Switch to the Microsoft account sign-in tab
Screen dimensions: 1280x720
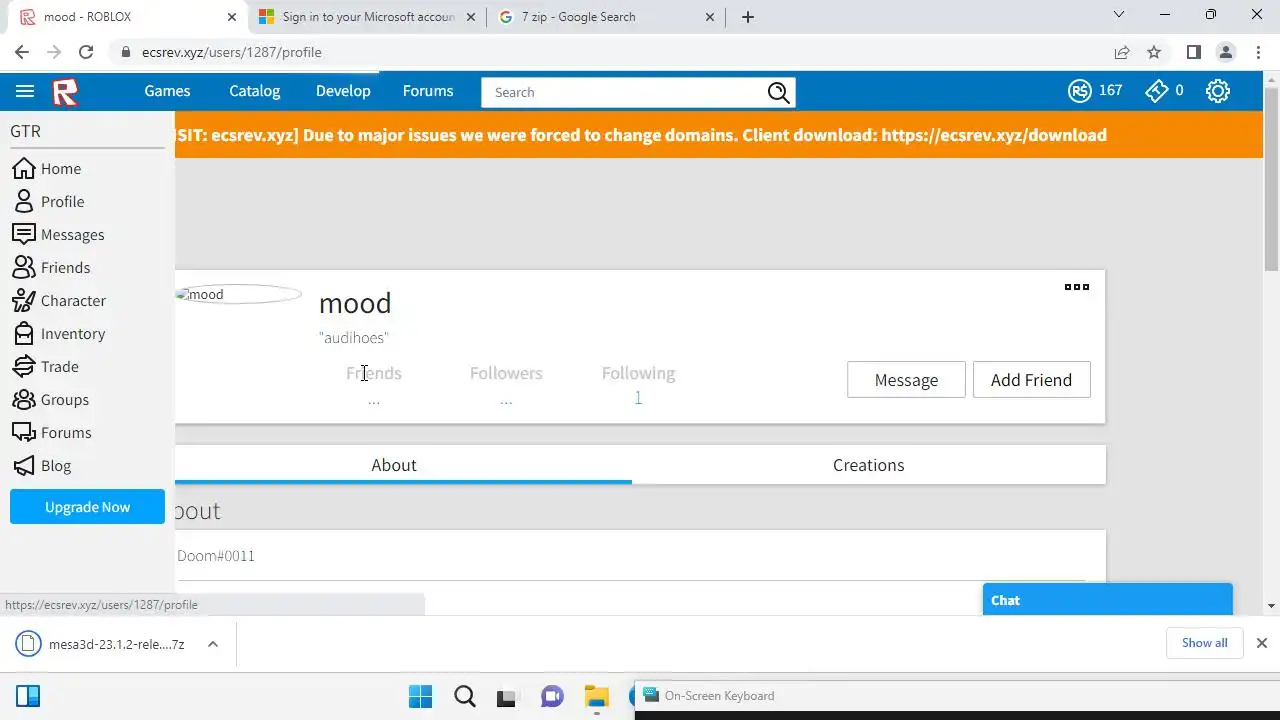click(x=367, y=17)
